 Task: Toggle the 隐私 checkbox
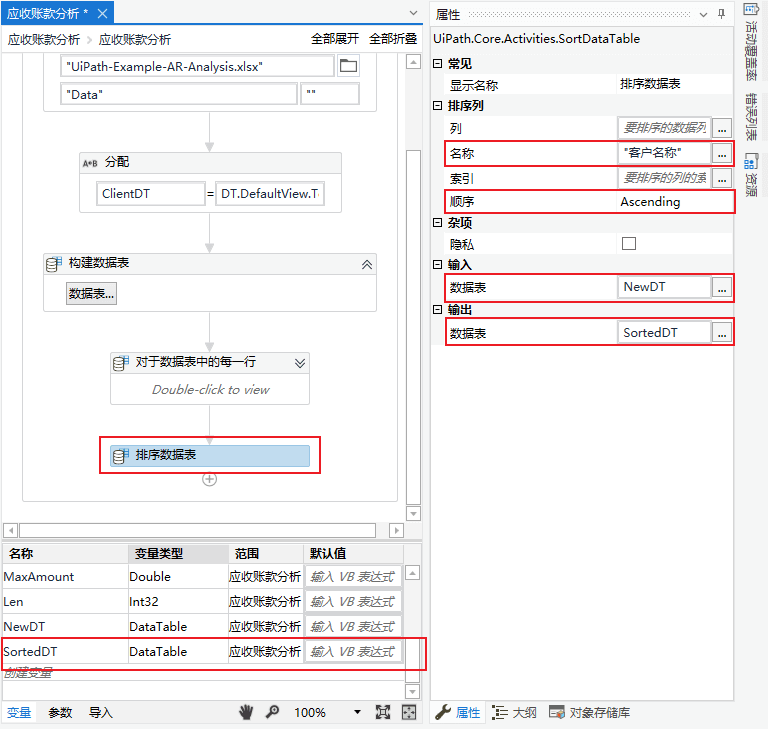629,243
